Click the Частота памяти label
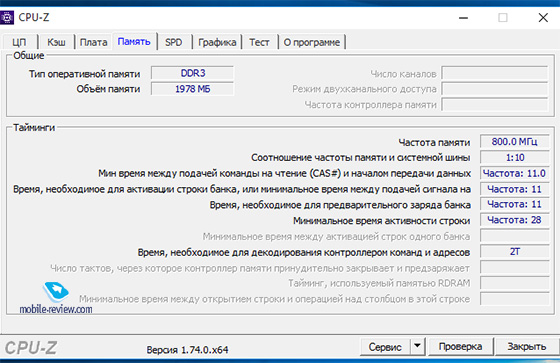 (434, 143)
